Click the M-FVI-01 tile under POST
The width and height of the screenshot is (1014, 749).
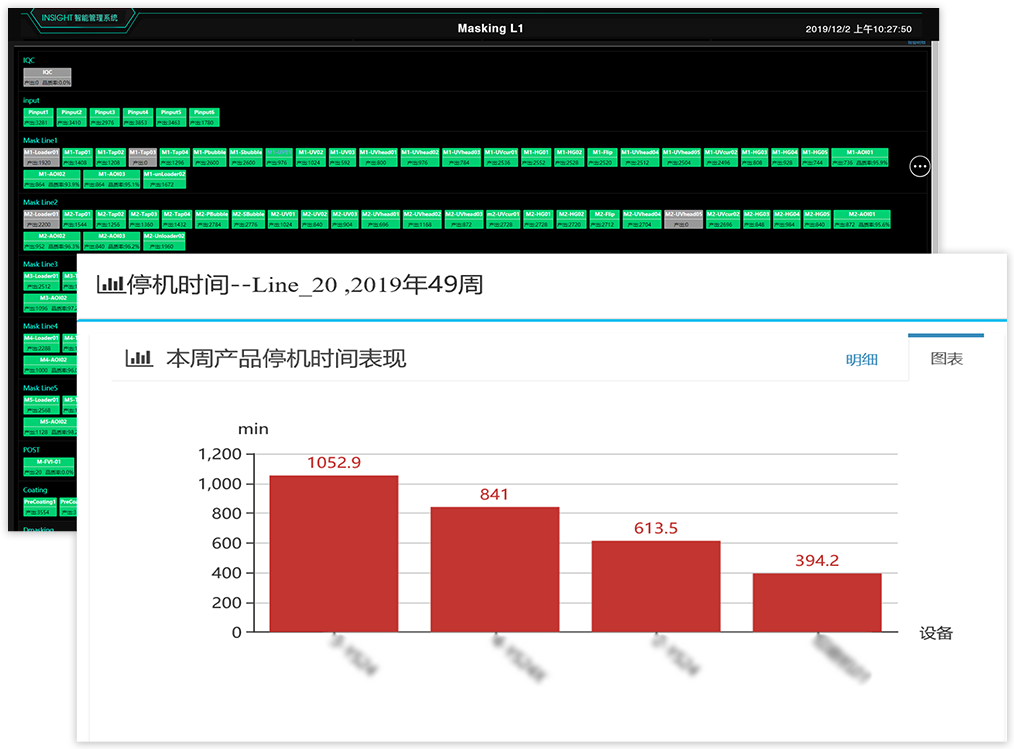click(48, 467)
